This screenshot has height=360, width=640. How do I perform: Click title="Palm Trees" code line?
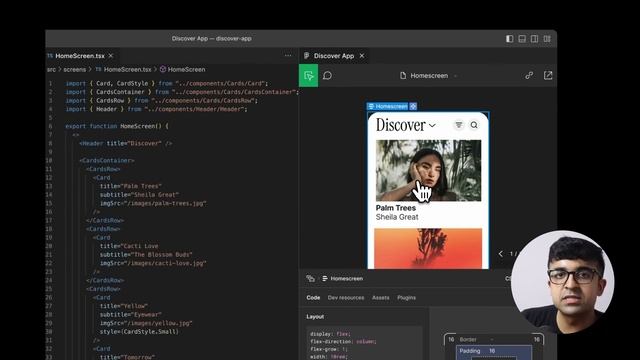coord(131,186)
